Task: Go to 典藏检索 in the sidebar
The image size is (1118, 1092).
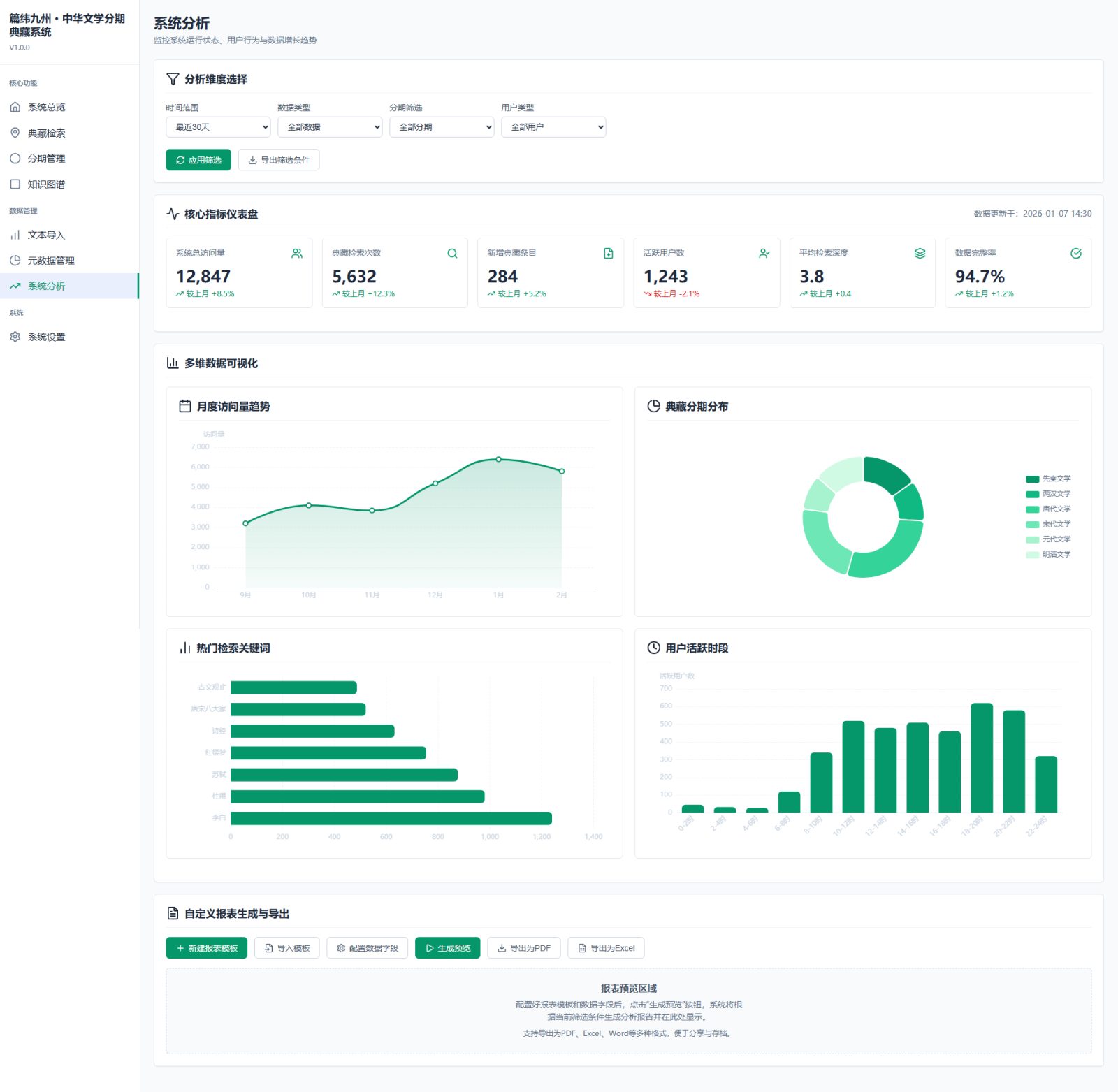Action: (46, 133)
